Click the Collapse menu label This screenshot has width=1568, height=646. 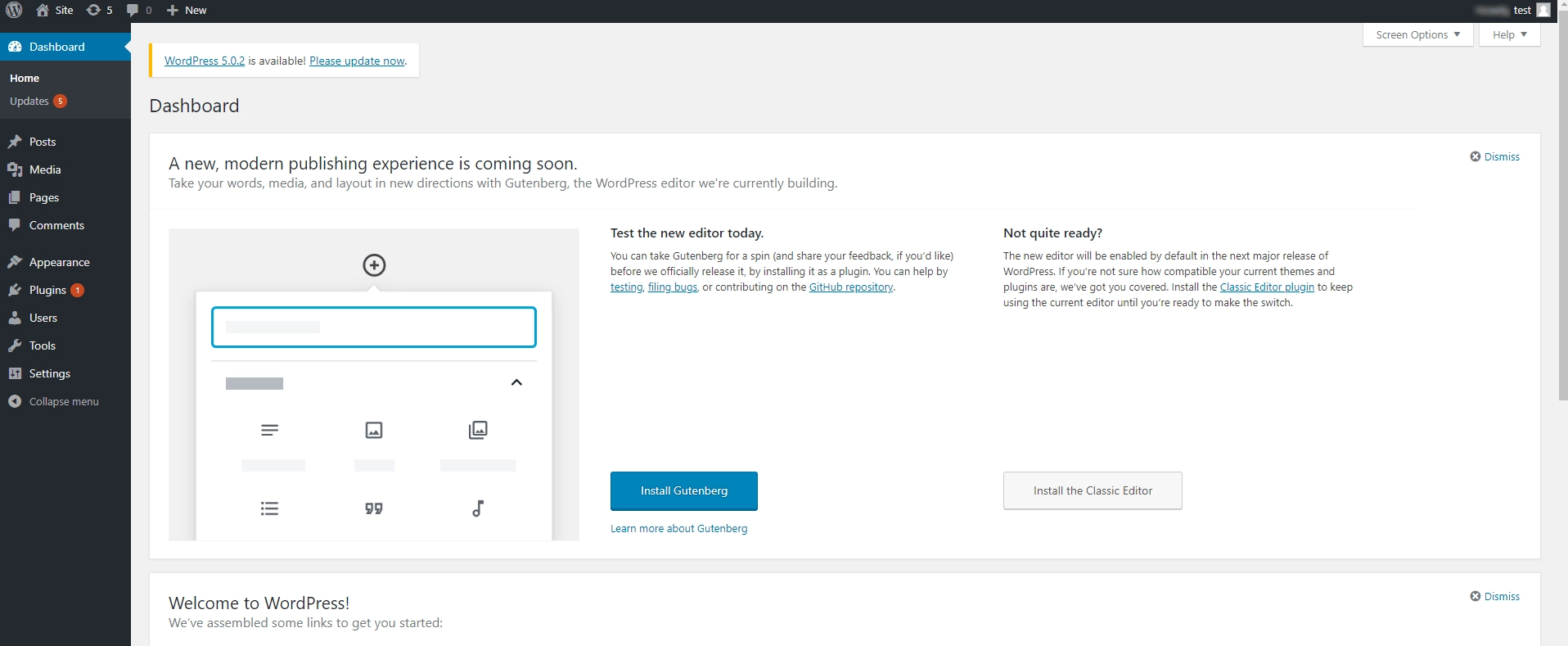click(x=64, y=401)
